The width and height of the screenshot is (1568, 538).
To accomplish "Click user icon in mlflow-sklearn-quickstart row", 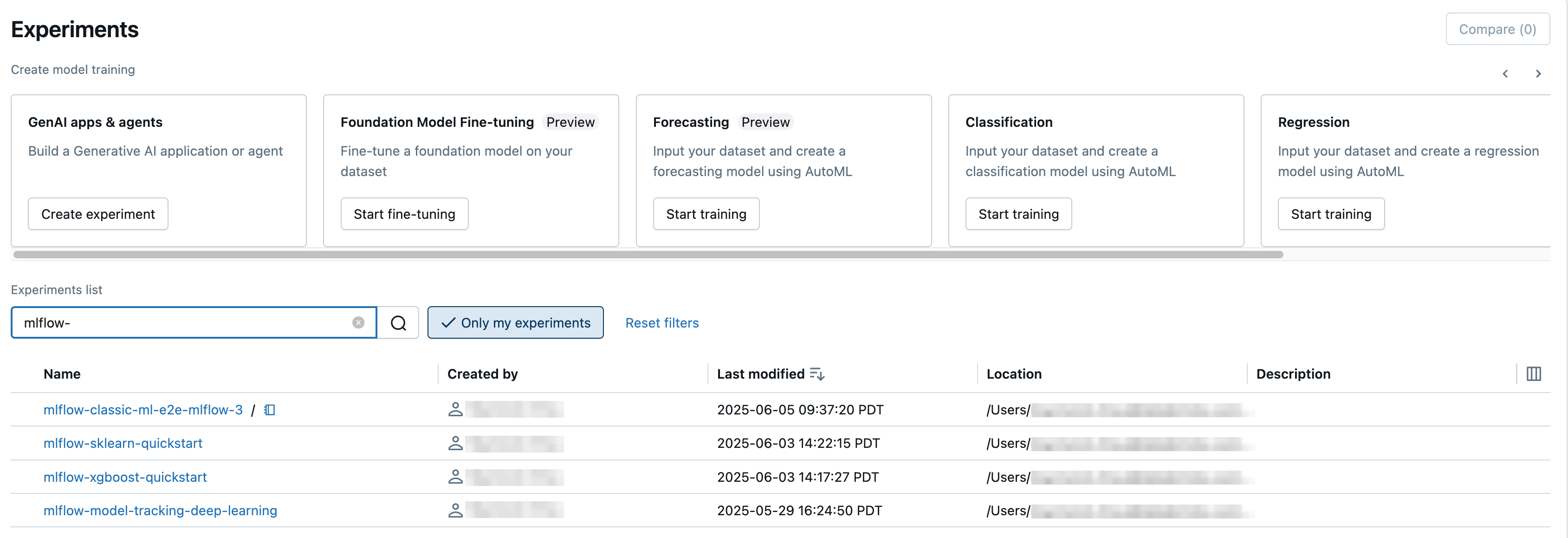I will 455,444.
